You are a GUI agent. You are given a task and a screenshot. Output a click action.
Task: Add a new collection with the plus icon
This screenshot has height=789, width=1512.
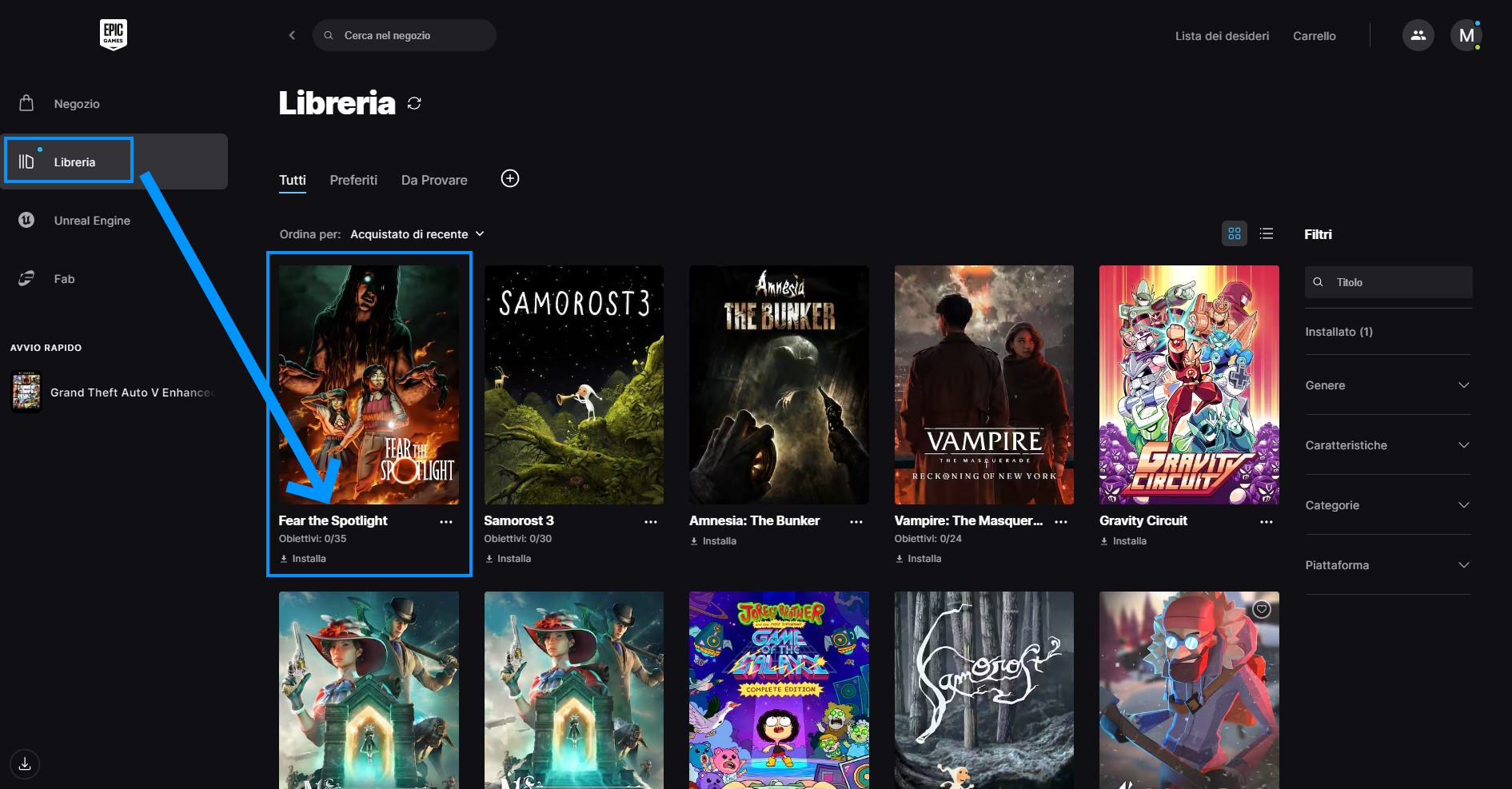tap(510, 178)
